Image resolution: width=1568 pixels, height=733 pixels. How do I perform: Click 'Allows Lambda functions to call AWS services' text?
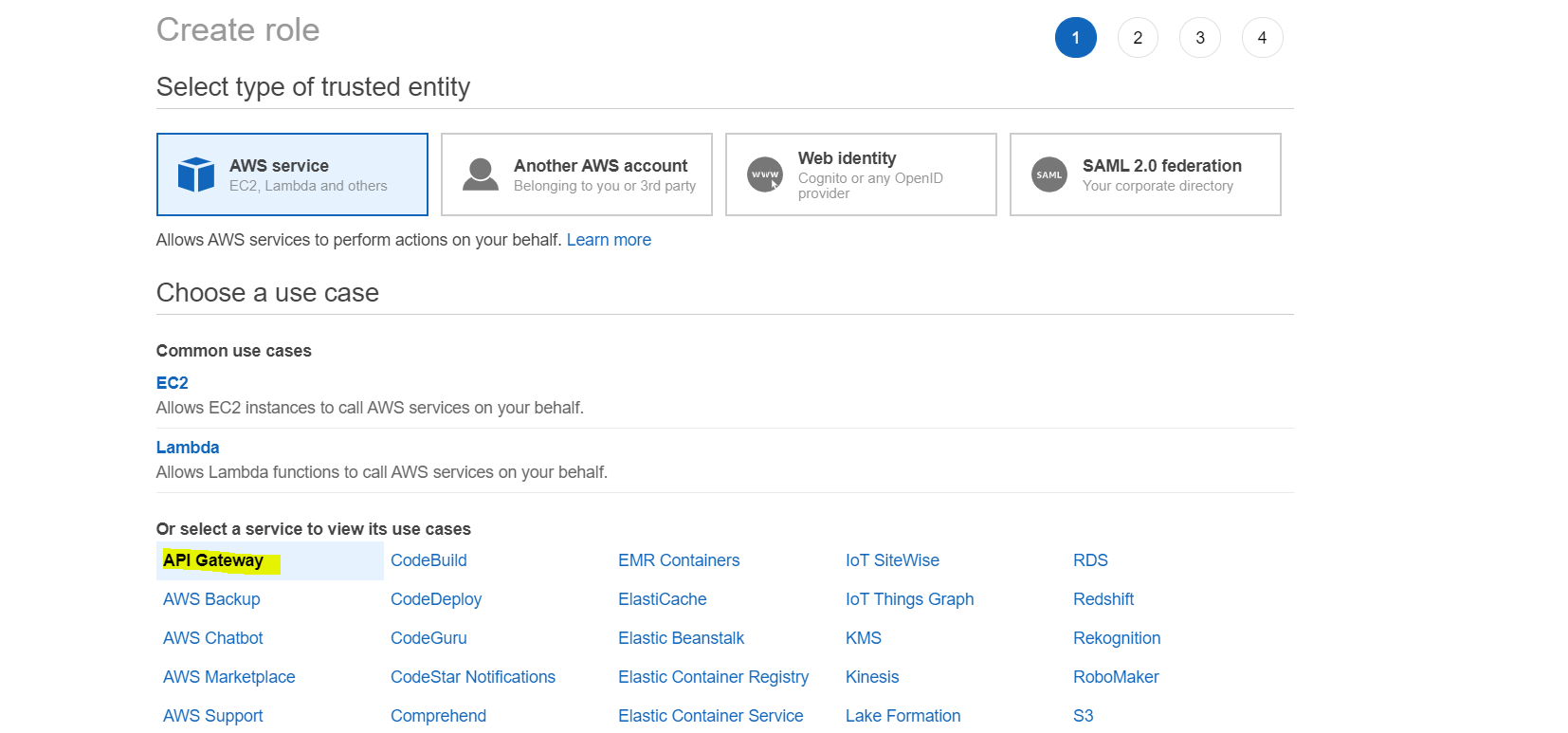point(382,472)
